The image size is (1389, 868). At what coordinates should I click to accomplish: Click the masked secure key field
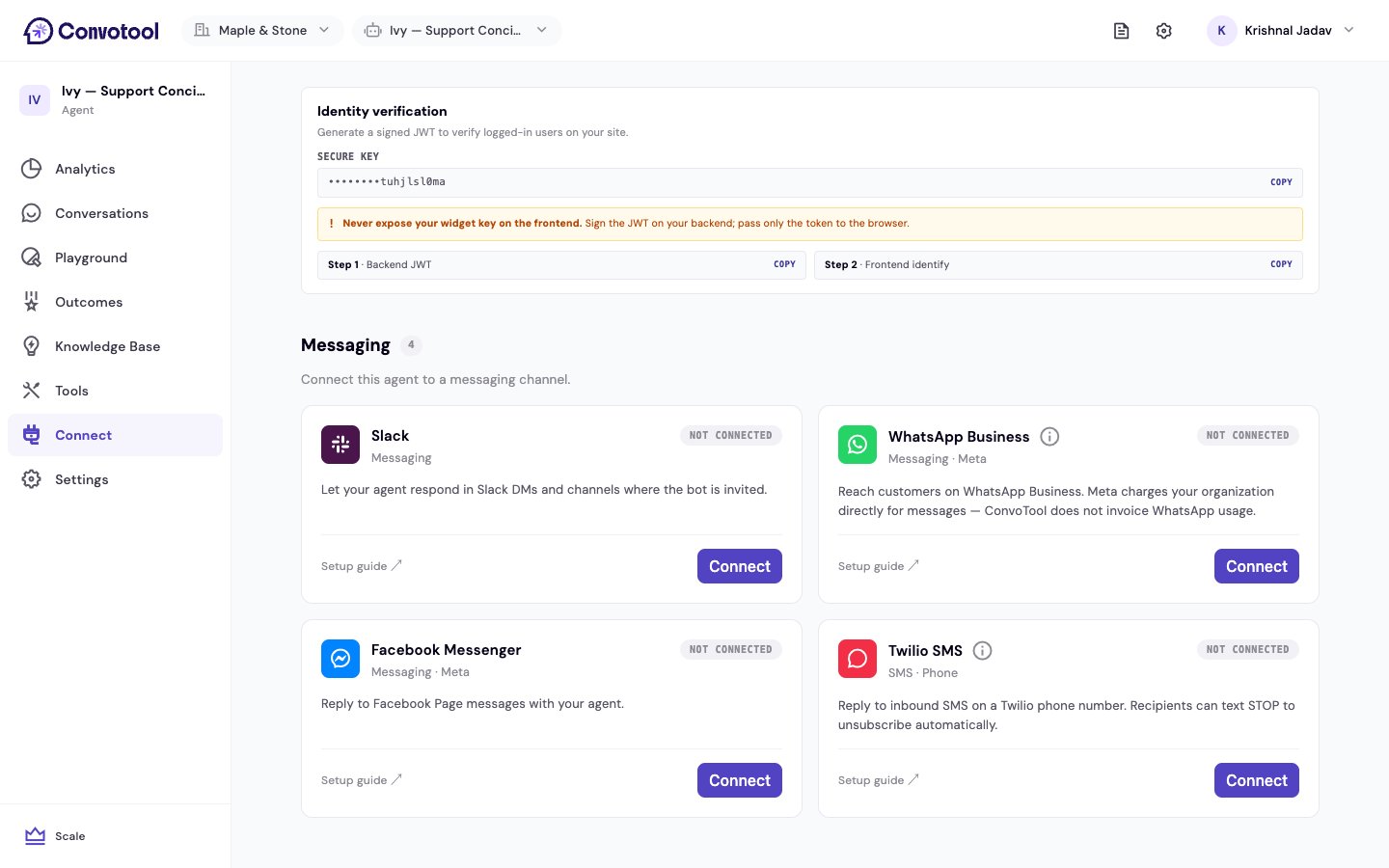(x=810, y=182)
